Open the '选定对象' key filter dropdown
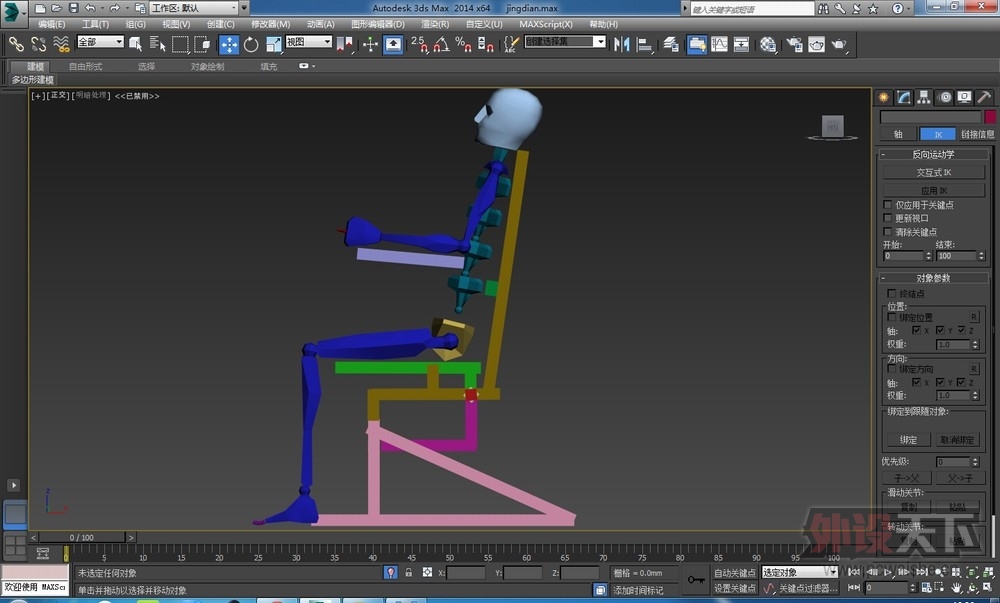 pos(800,572)
